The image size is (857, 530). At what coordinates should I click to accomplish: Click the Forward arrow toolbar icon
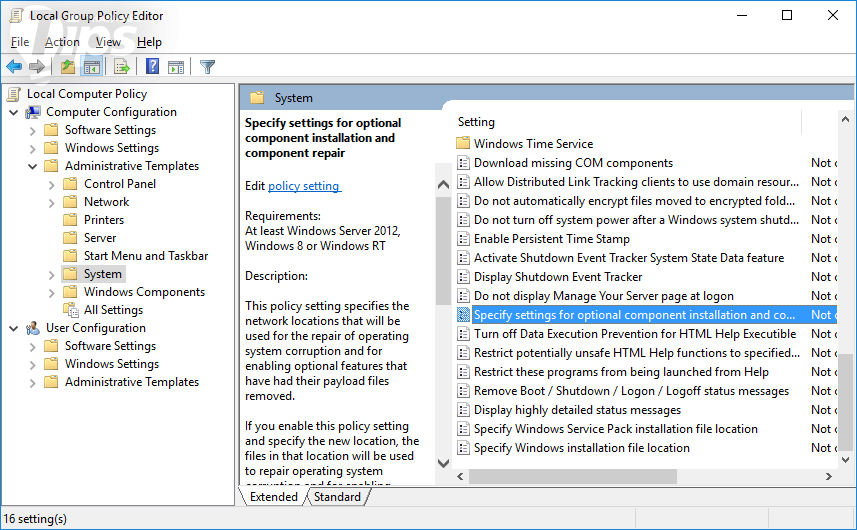click(x=37, y=67)
